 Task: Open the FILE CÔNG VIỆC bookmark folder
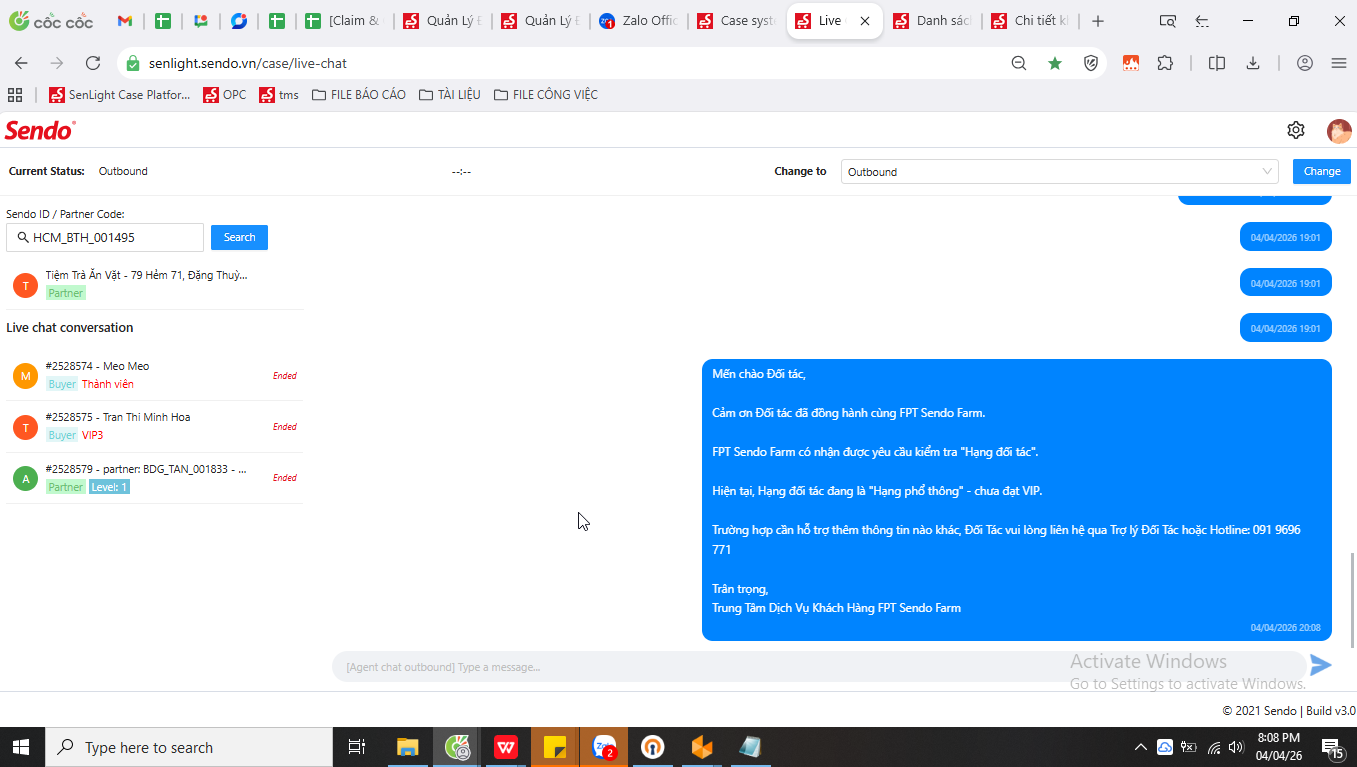(546, 95)
